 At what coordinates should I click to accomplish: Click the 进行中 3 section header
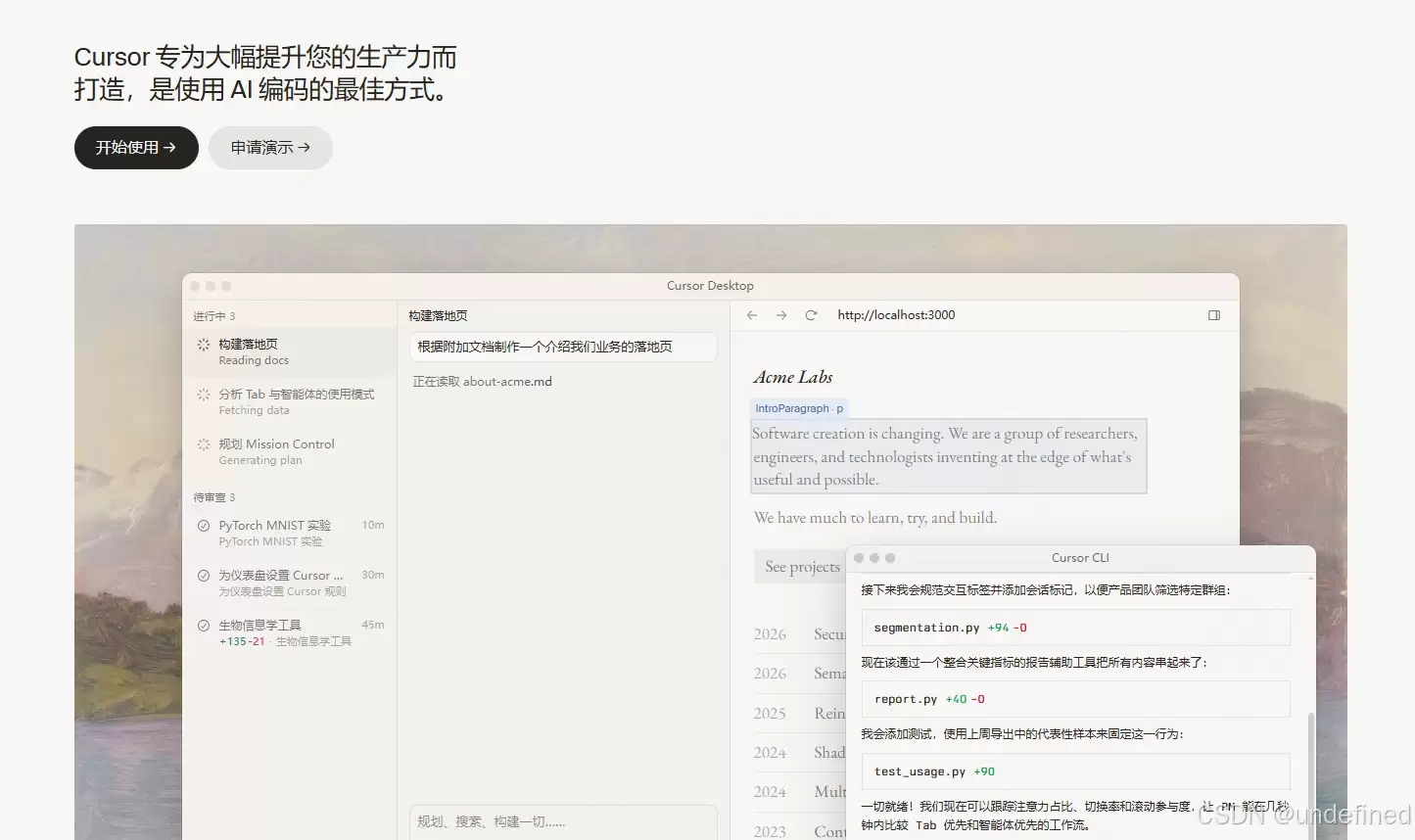(214, 316)
